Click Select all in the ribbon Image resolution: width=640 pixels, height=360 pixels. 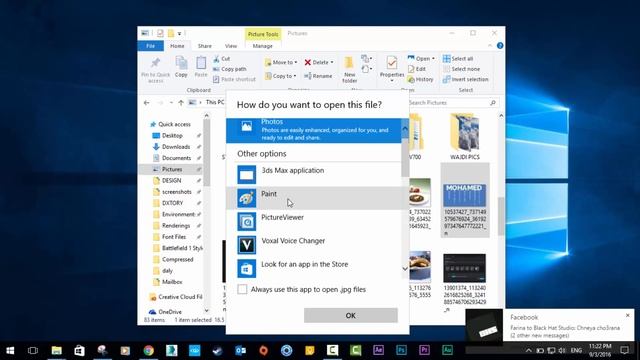458,59
